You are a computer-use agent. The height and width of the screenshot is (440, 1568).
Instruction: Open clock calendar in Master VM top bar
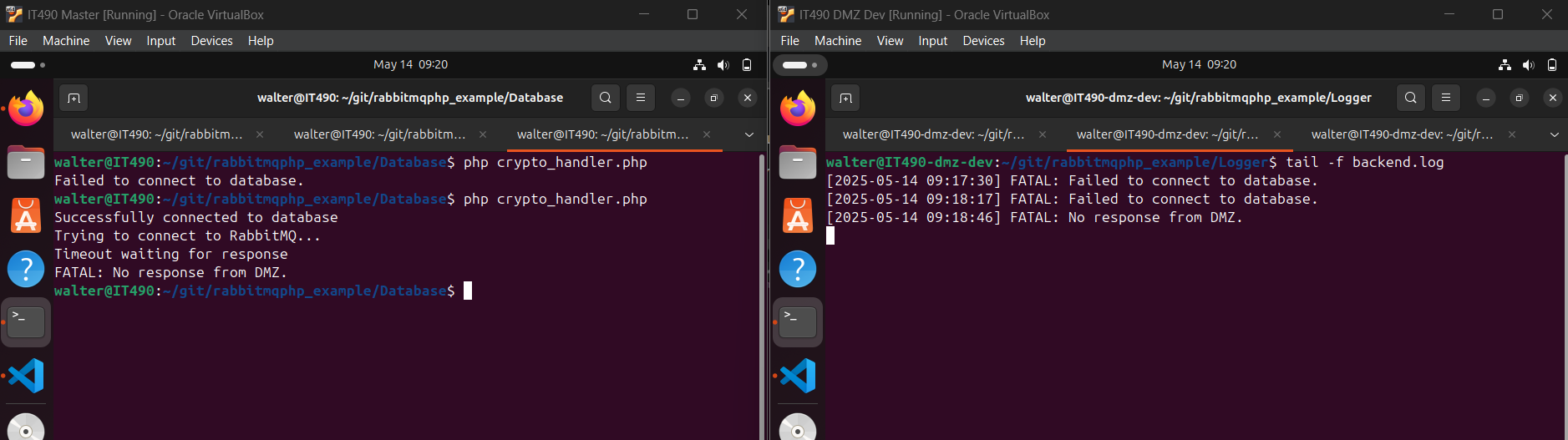coord(410,65)
